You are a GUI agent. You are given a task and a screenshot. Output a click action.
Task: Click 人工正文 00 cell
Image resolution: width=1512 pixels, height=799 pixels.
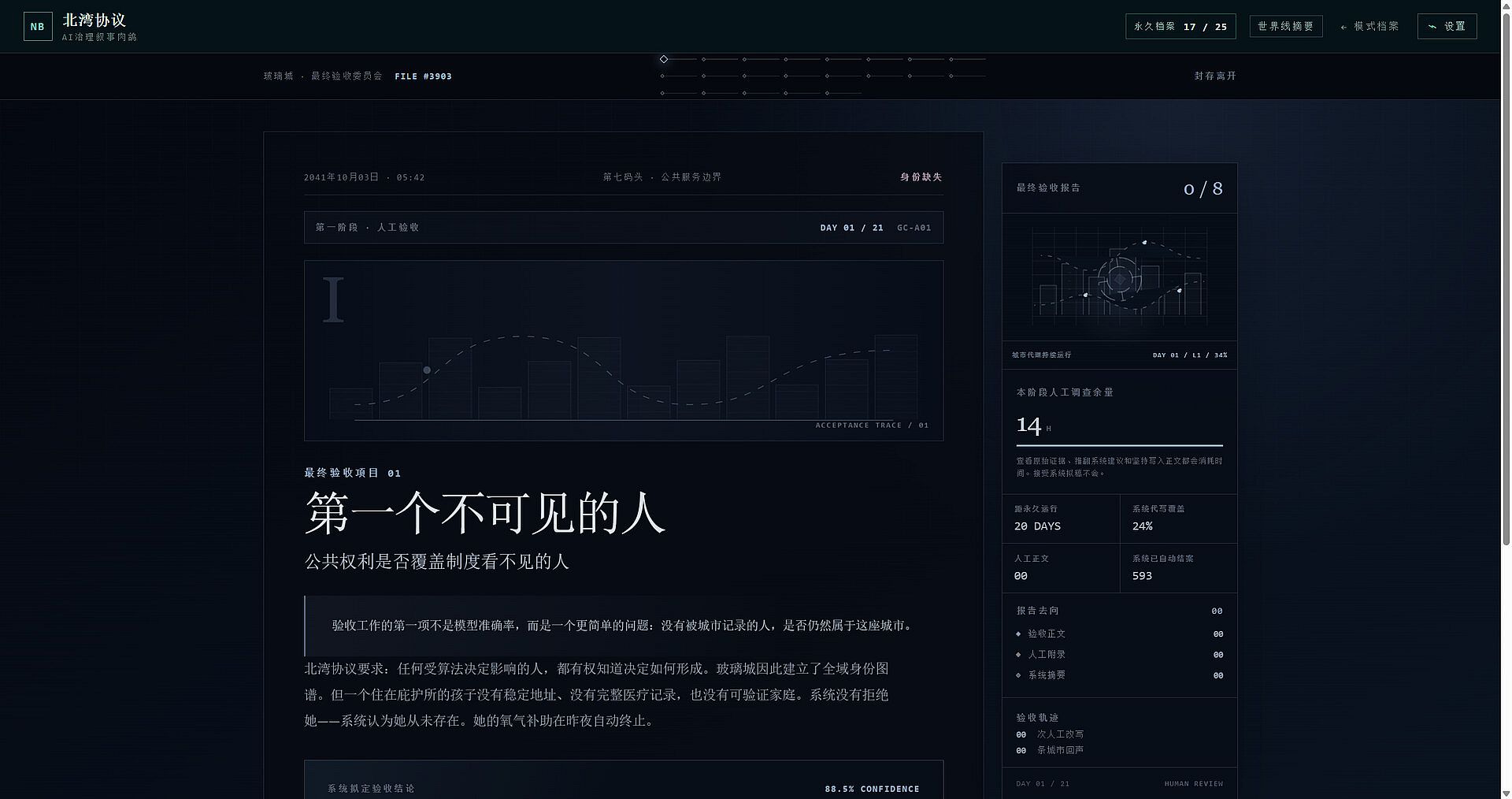pyautogui.click(x=1061, y=568)
